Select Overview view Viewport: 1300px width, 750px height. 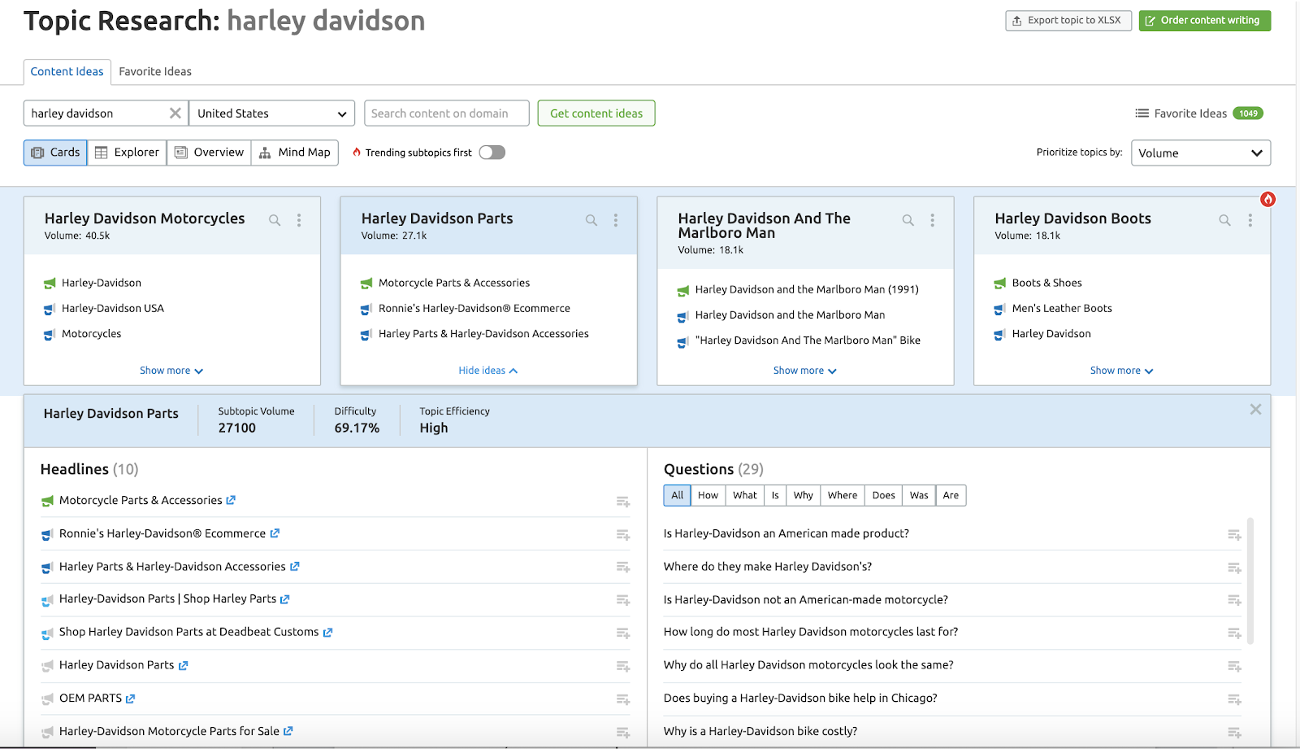(209, 152)
